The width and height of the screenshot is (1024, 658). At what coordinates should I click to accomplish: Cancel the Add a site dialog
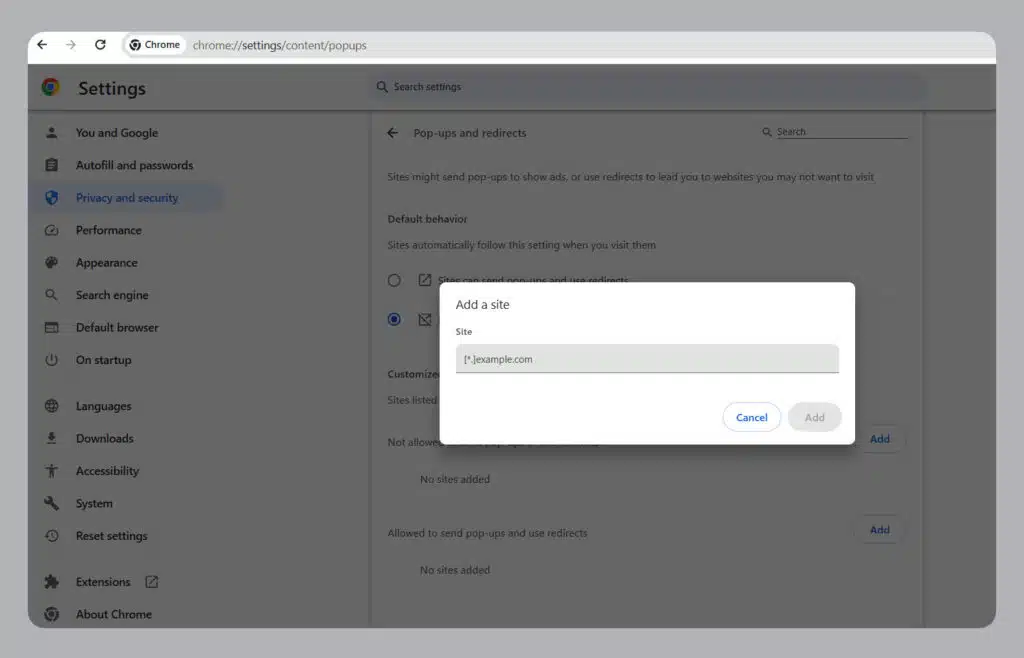coord(752,417)
